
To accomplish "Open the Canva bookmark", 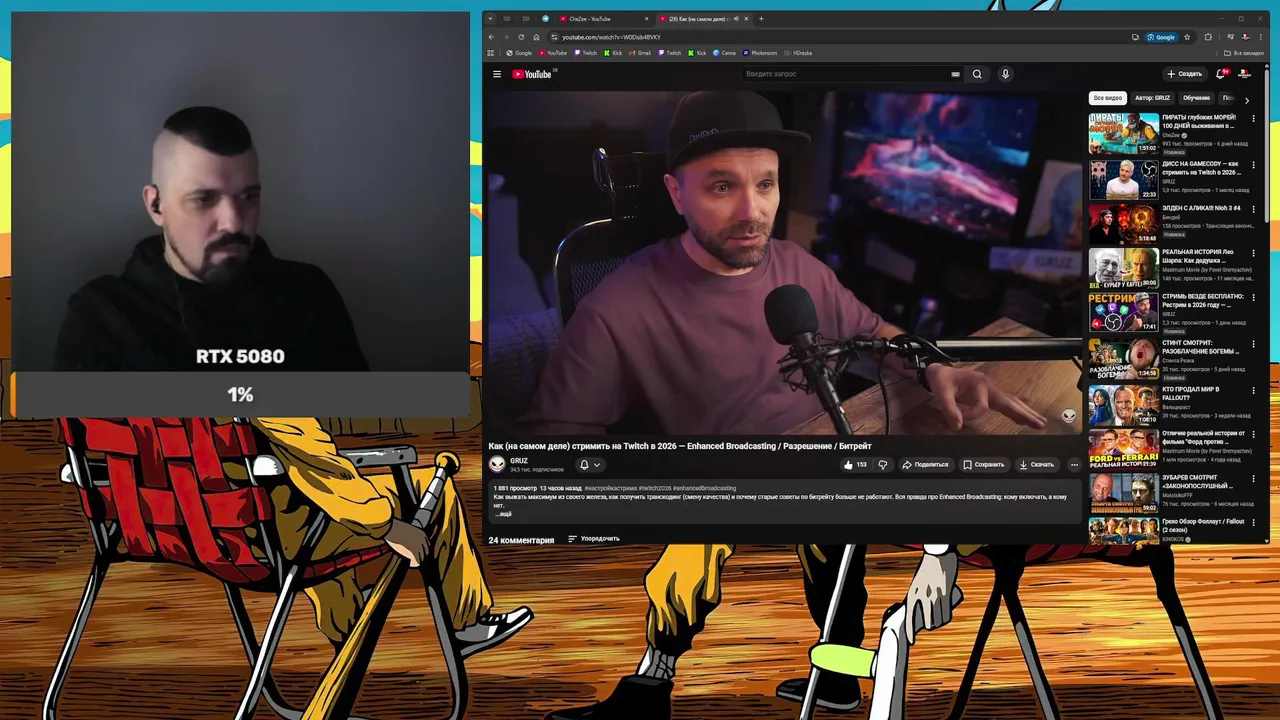I will 724,53.
